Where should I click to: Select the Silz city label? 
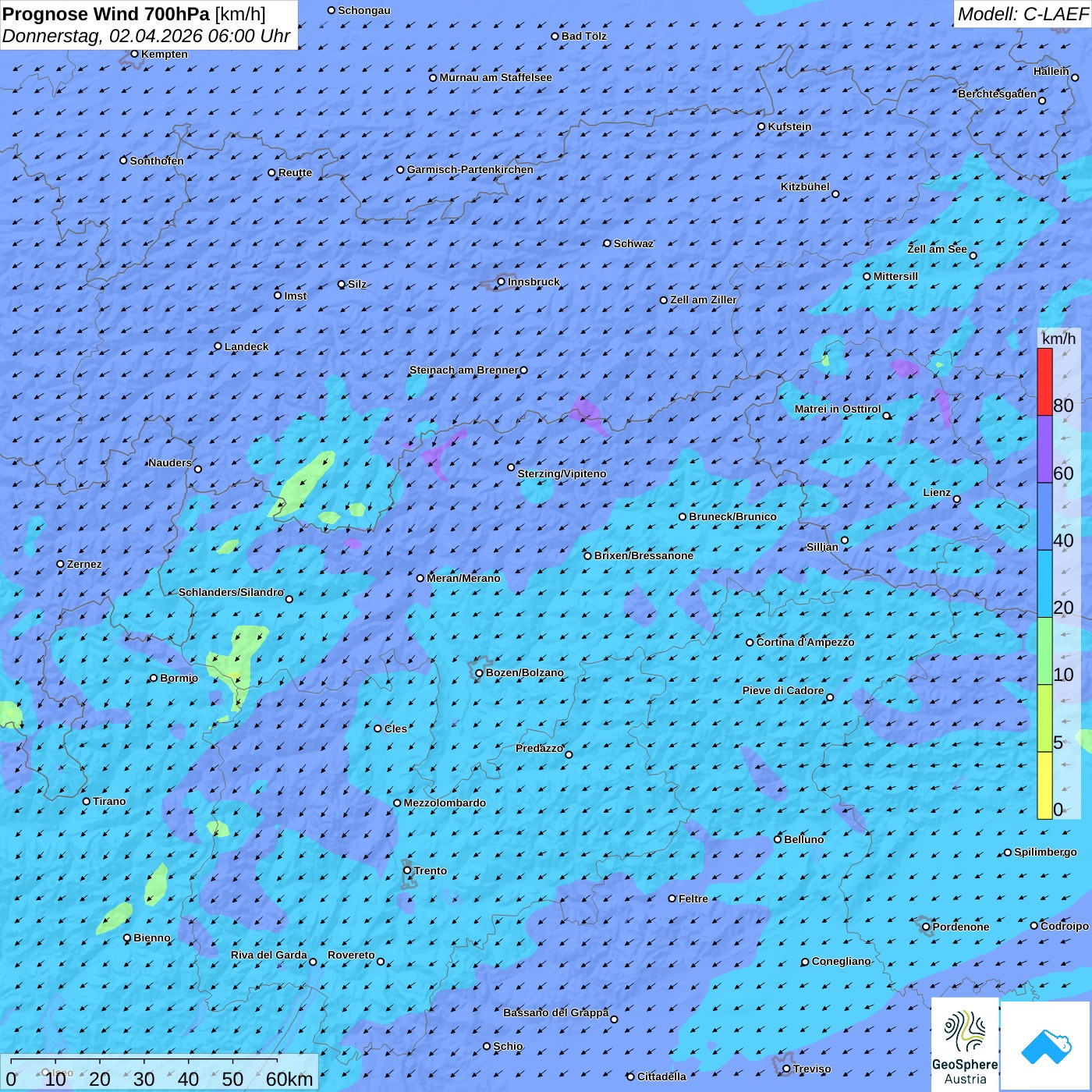click(357, 284)
